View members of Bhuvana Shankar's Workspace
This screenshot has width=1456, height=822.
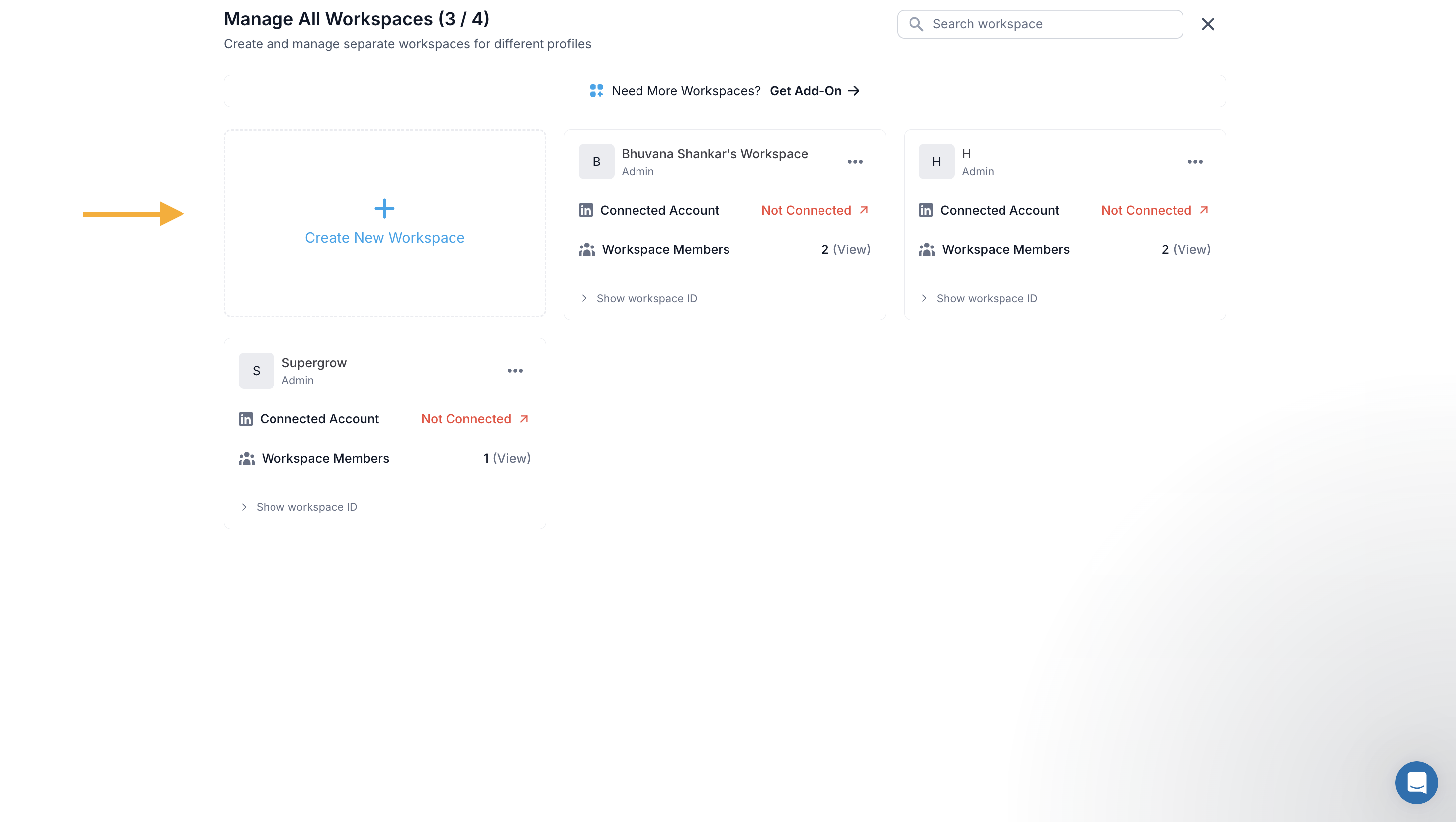pos(852,249)
